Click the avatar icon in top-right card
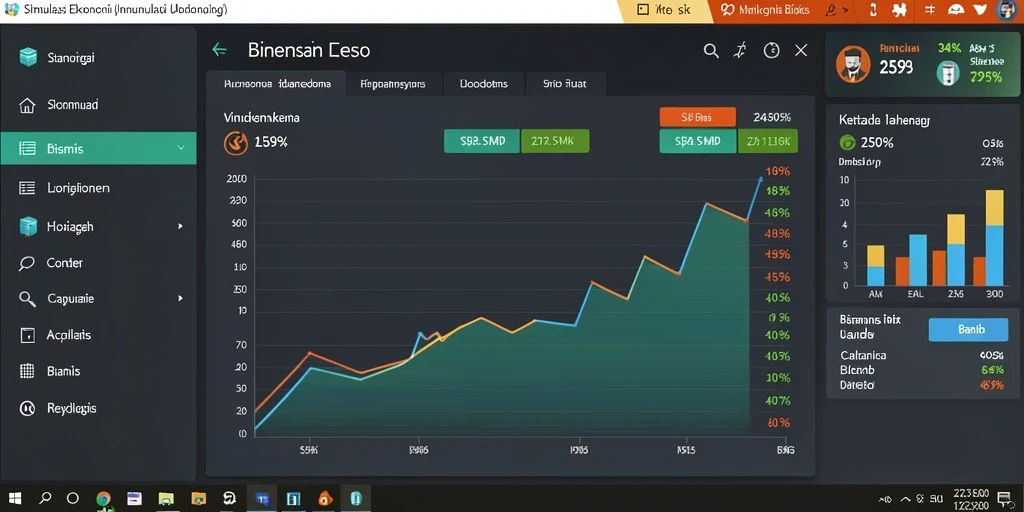This screenshot has height=512, width=1024. click(x=853, y=64)
